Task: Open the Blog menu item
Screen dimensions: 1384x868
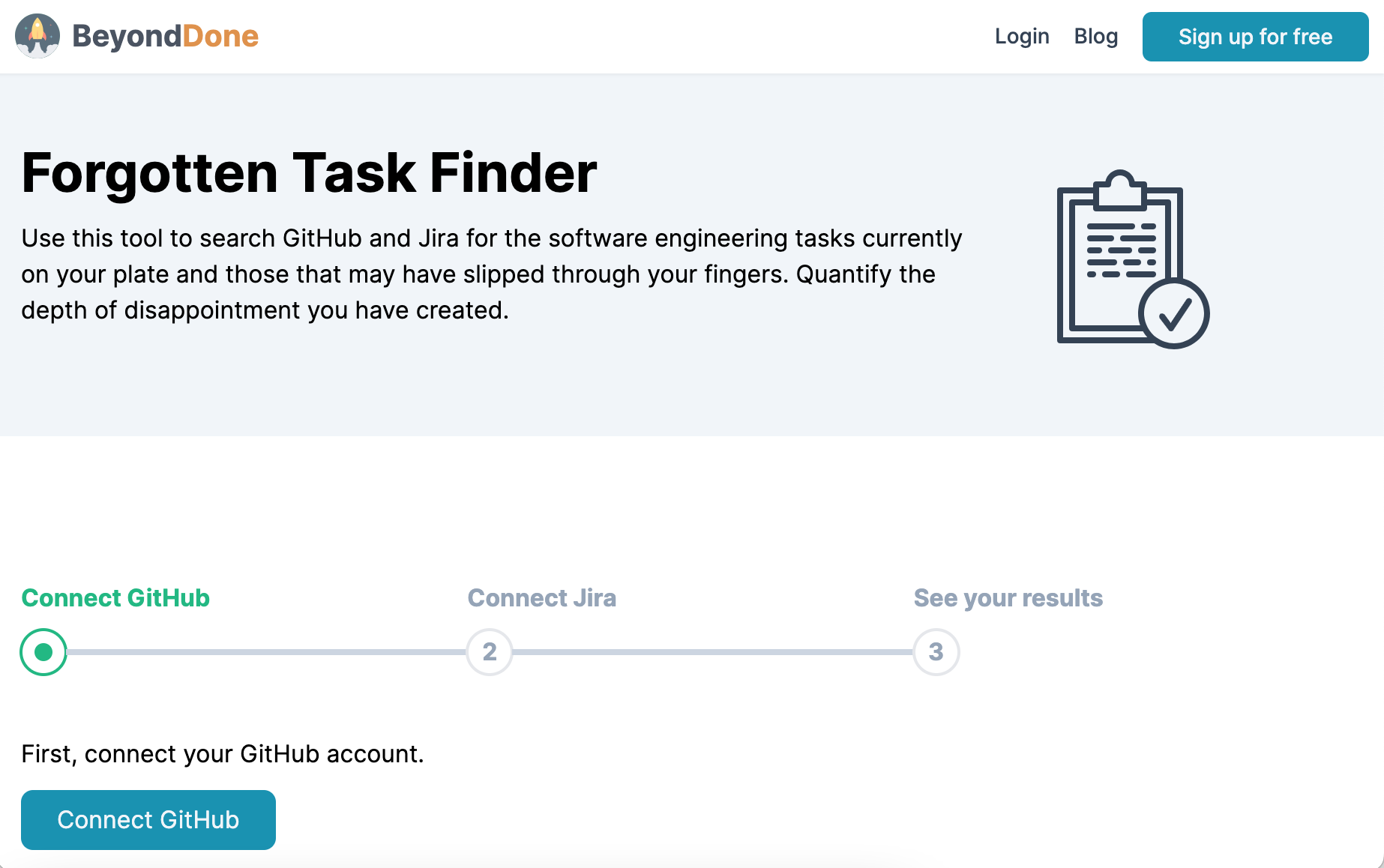Action: (1095, 36)
